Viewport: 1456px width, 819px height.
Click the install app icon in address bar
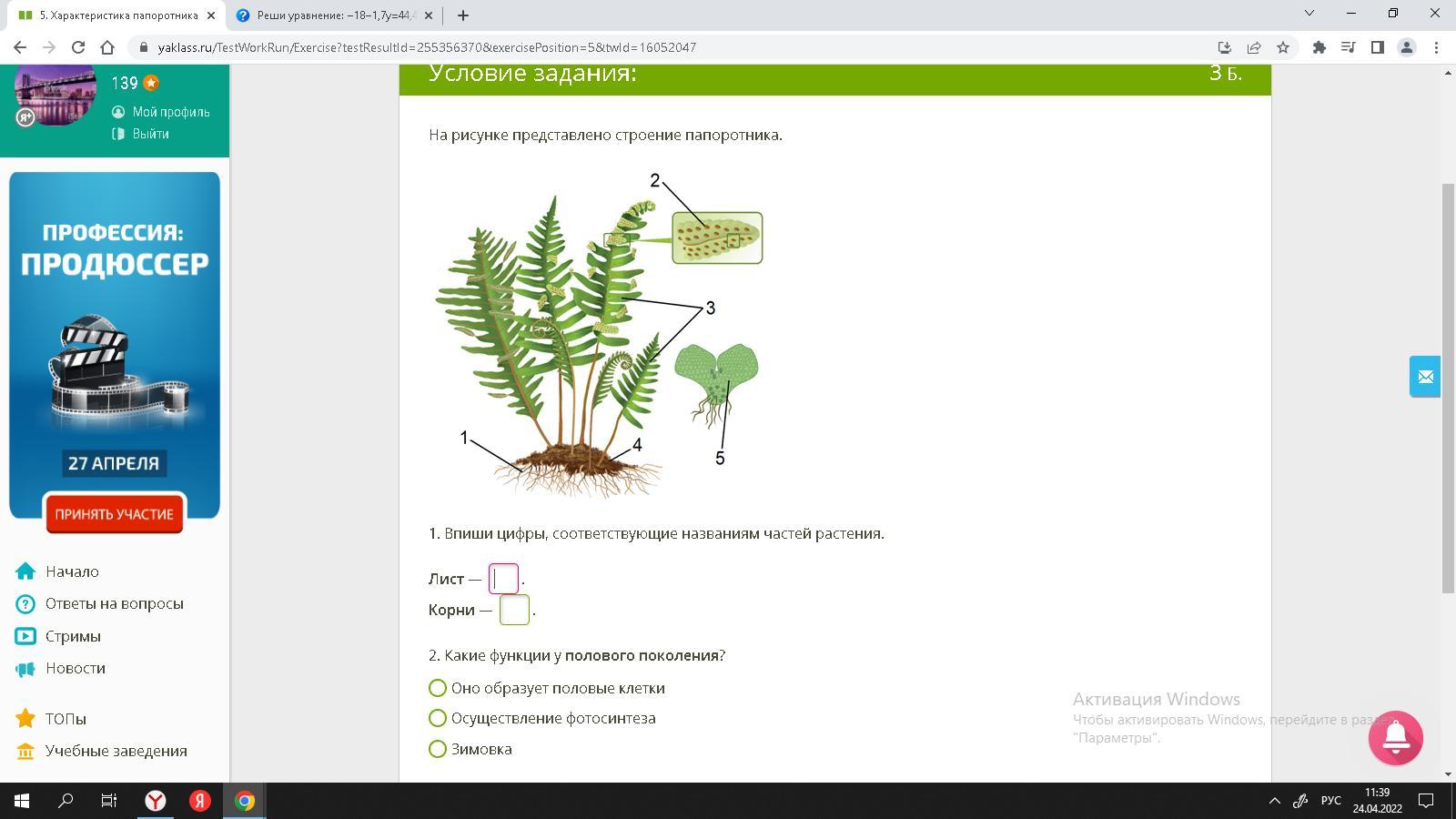pyautogui.click(x=1225, y=47)
